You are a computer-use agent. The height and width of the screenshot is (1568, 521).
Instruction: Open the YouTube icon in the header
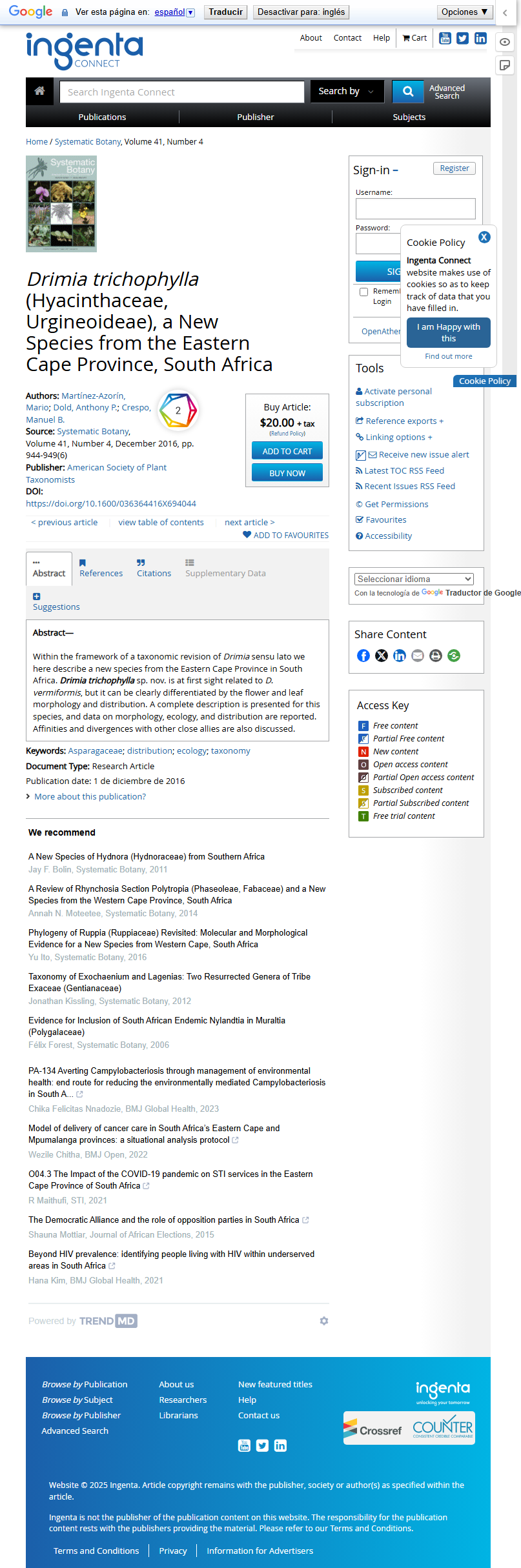click(x=445, y=38)
